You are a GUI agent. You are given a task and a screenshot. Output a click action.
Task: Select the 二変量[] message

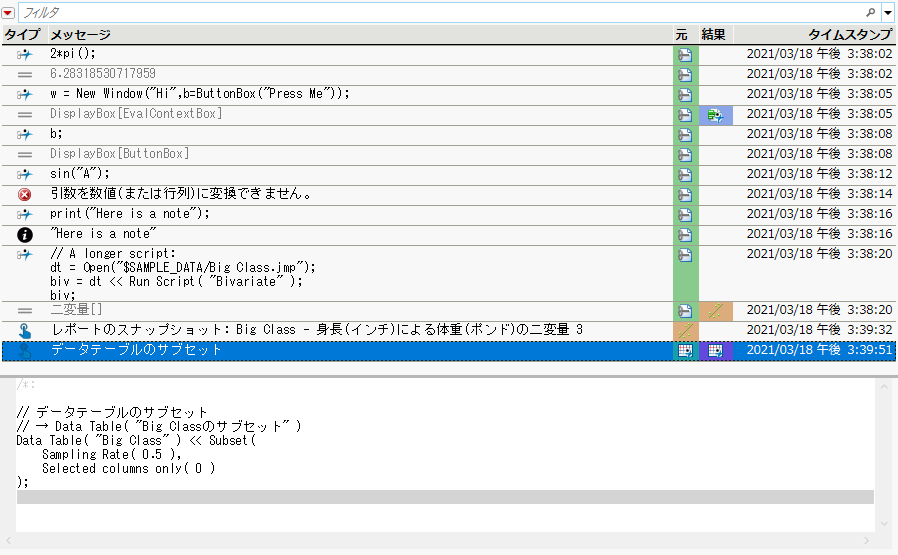[76, 310]
